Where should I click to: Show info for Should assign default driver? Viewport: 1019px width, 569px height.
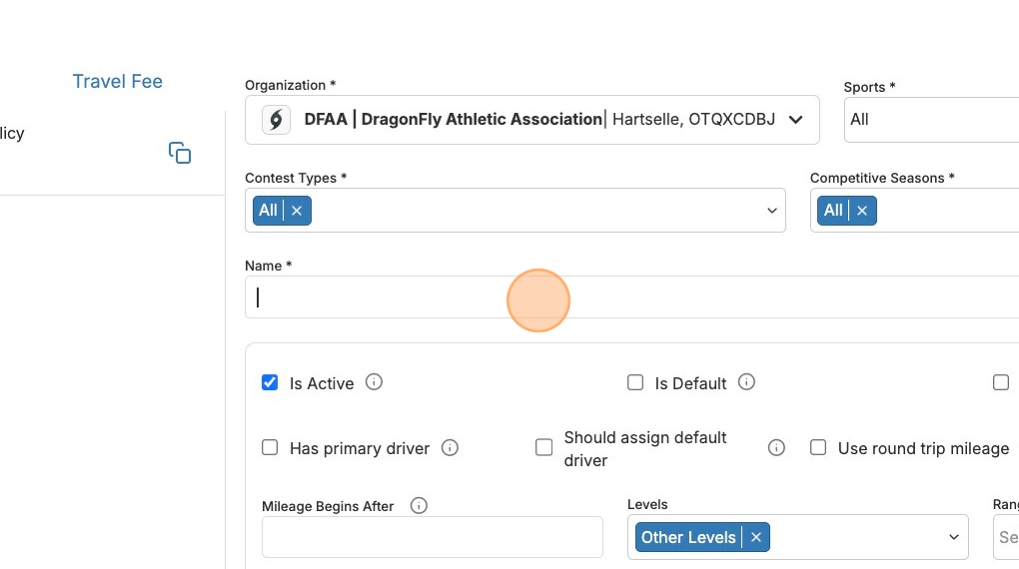click(x=776, y=448)
